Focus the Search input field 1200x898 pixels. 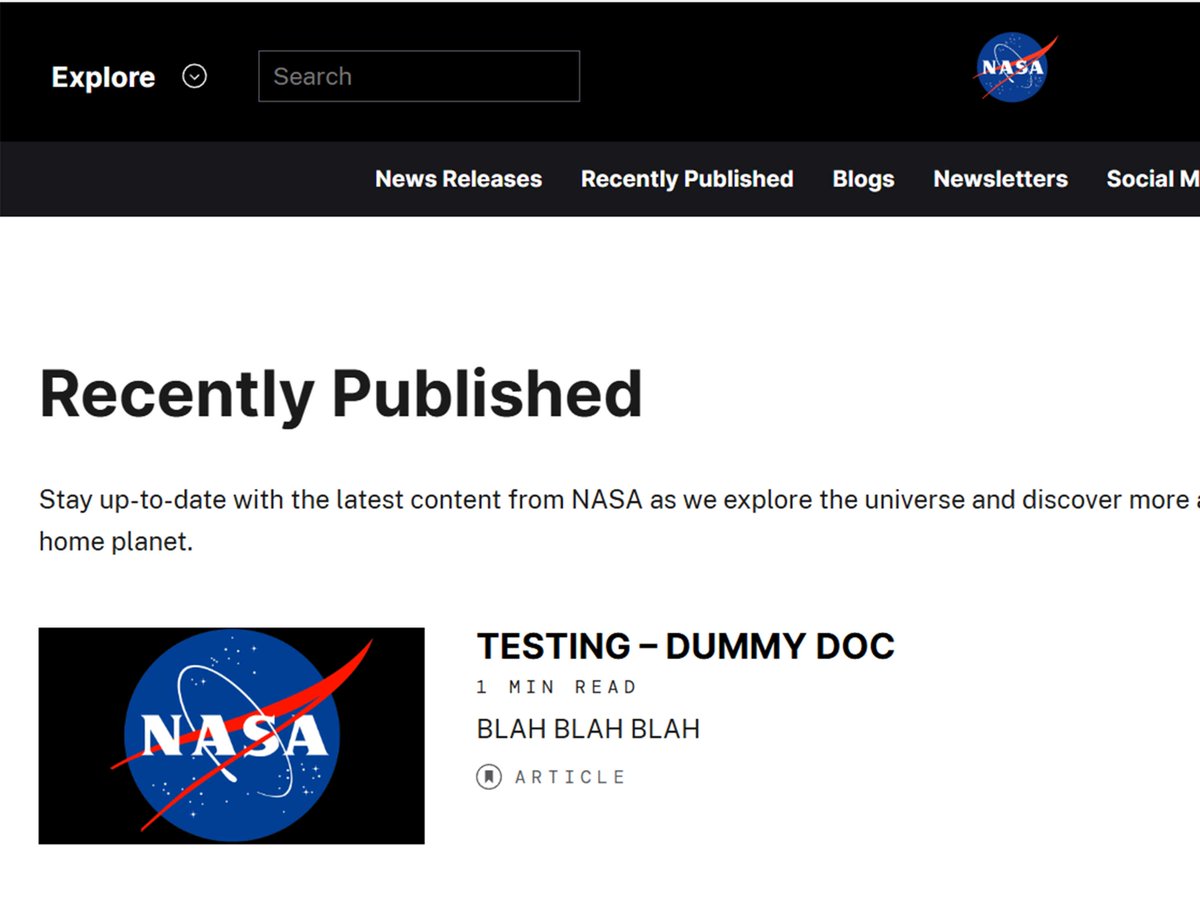[419, 76]
